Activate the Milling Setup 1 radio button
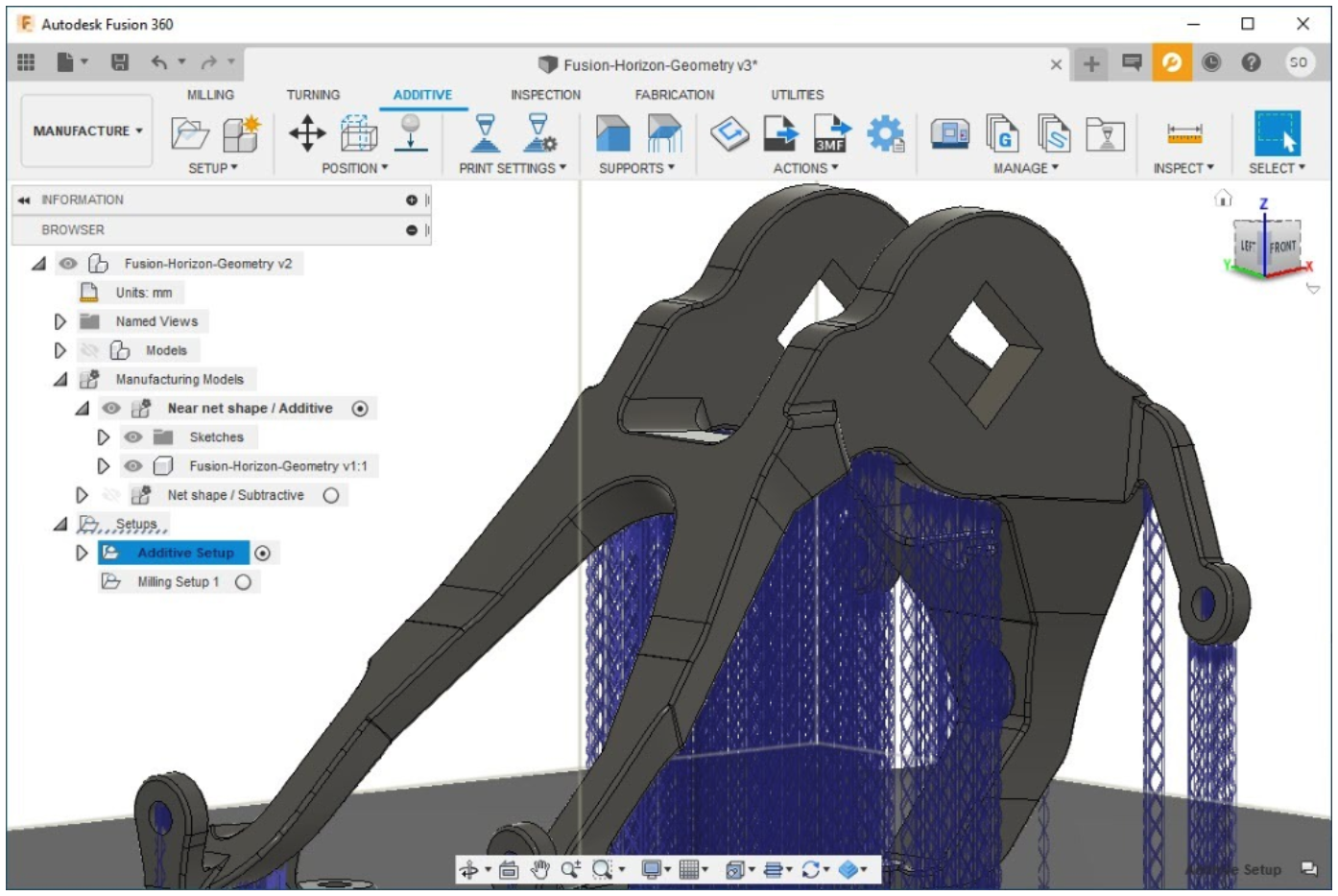The width and height of the screenshot is (1338, 896). [243, 582]
